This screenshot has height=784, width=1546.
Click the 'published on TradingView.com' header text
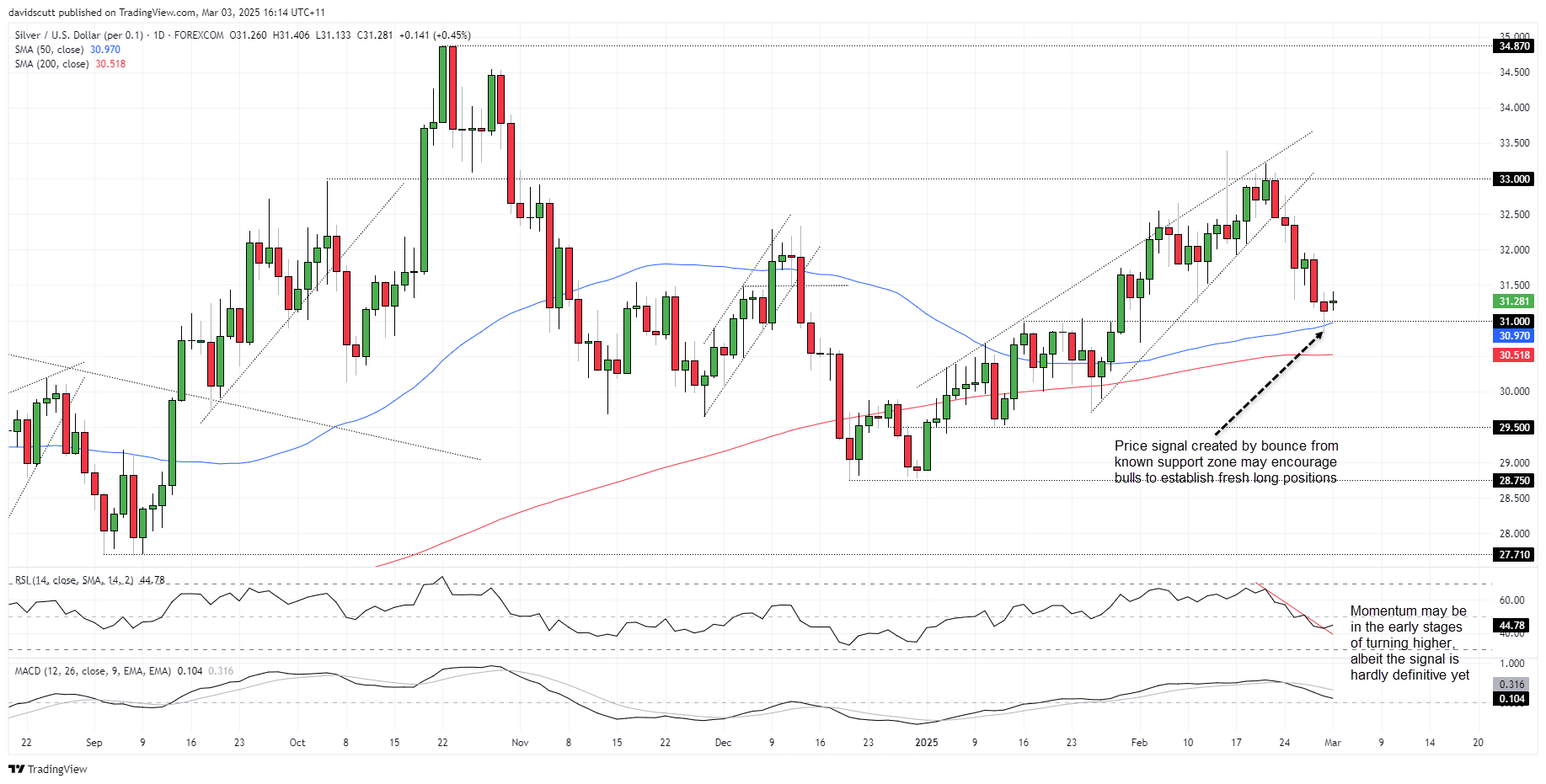(x=128, y=13)
